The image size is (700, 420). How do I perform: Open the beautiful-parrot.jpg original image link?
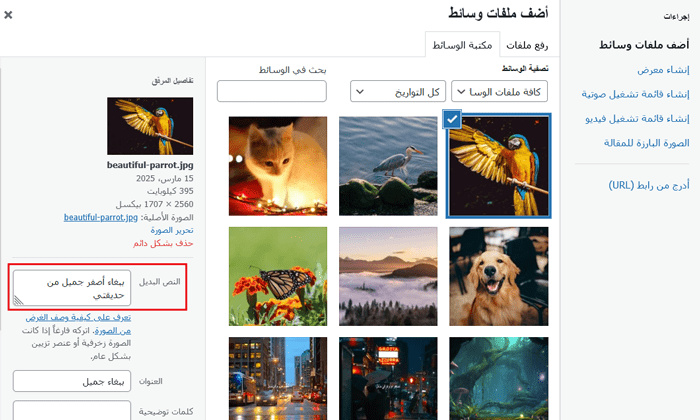click(100, 217)
